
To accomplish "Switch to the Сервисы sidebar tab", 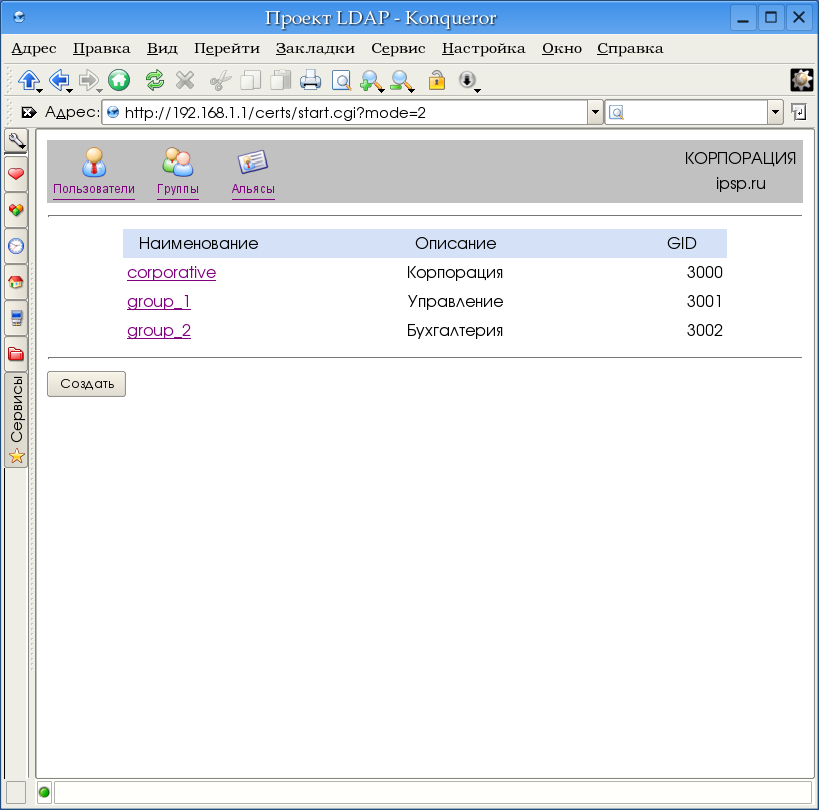I will click(x=16, y=419).
